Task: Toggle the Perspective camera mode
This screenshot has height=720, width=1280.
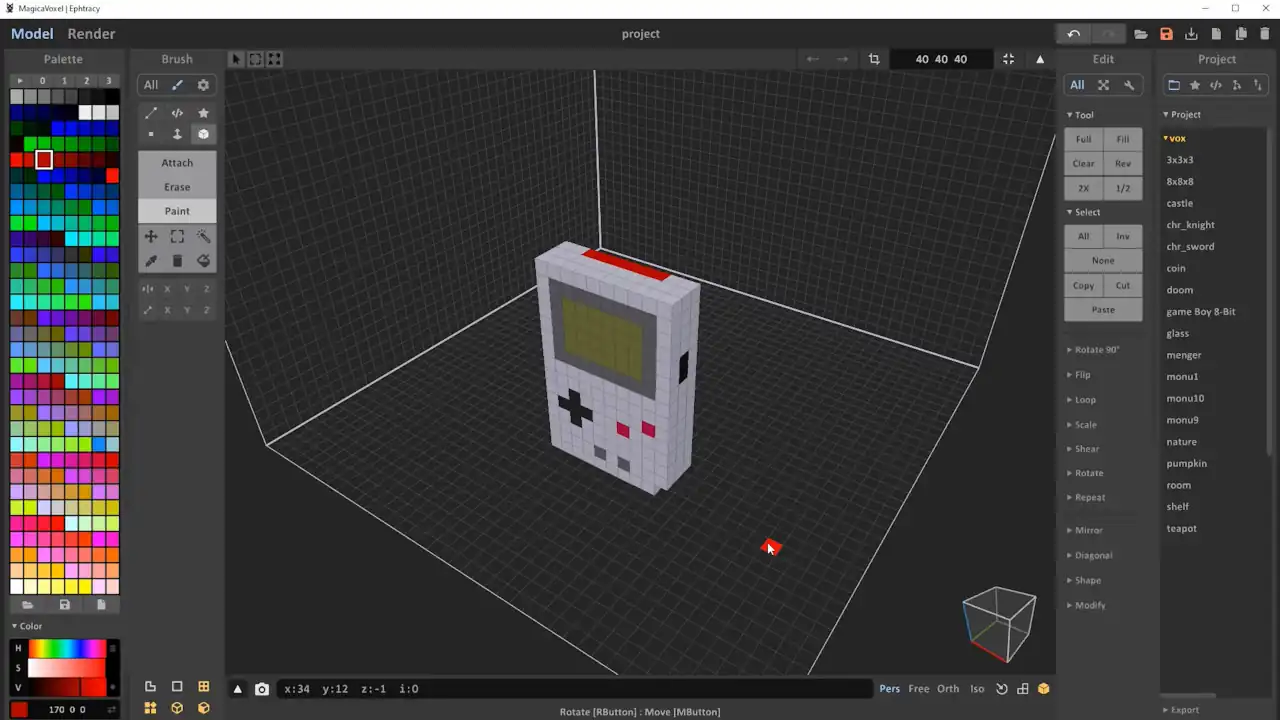Action: (x=889, y=689)
